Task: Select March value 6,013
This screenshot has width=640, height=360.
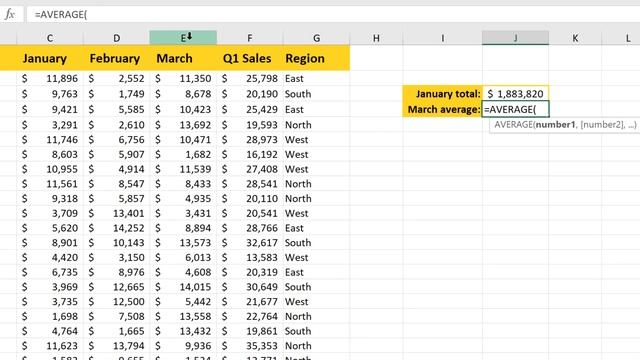Action: pos(183,257)
